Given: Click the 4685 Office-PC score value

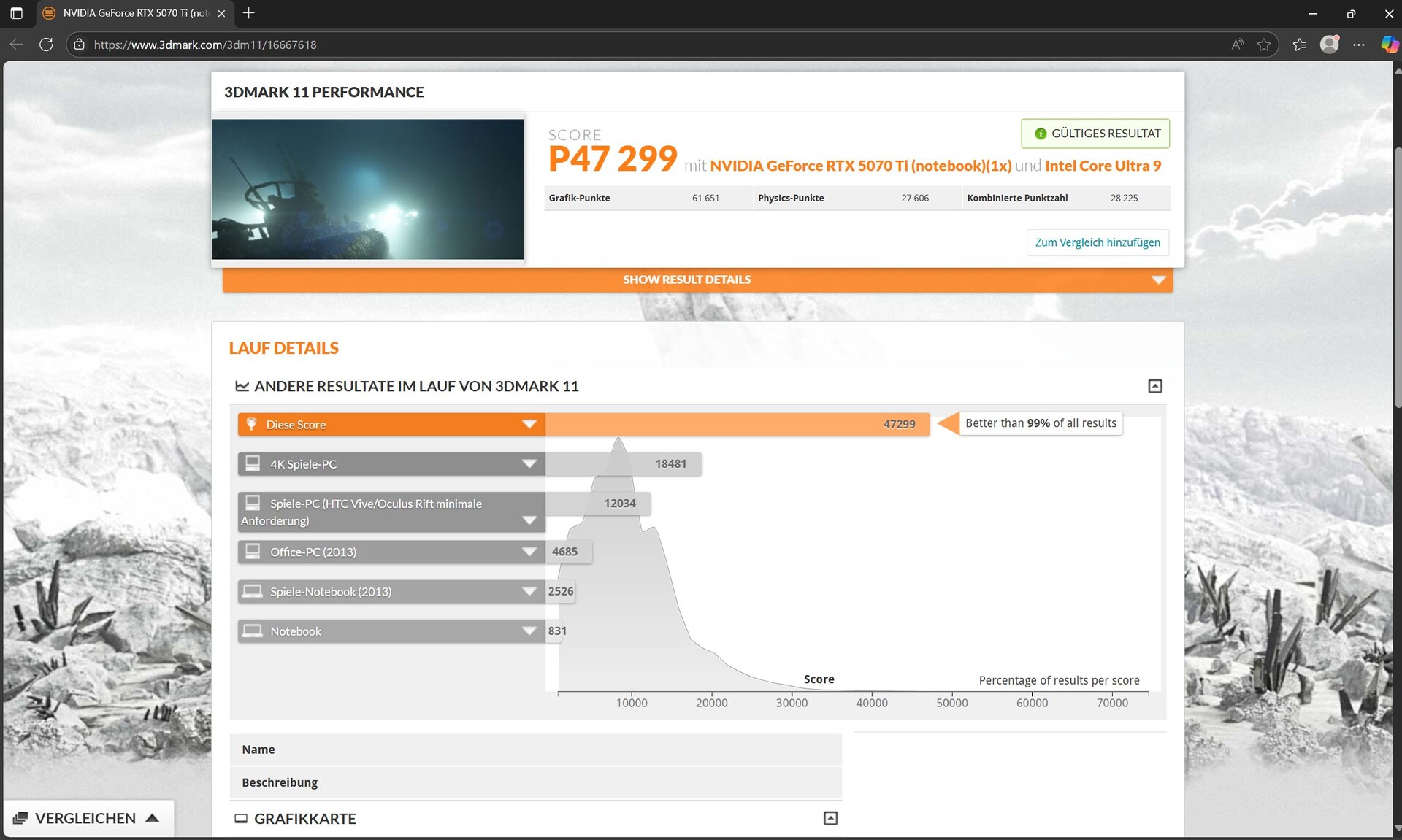Looking at the screenshot, I should pyautogui.click(x=564, y=552).
